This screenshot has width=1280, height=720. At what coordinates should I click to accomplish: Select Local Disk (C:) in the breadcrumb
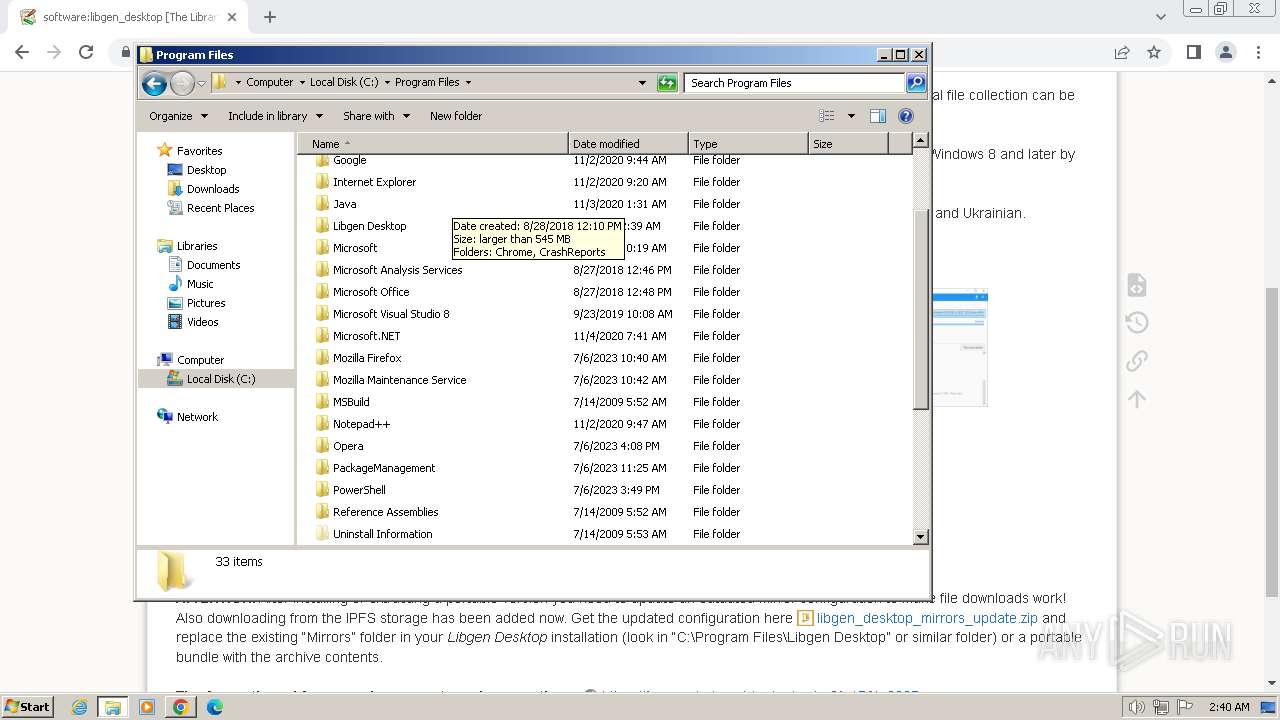tap(344, 83)
